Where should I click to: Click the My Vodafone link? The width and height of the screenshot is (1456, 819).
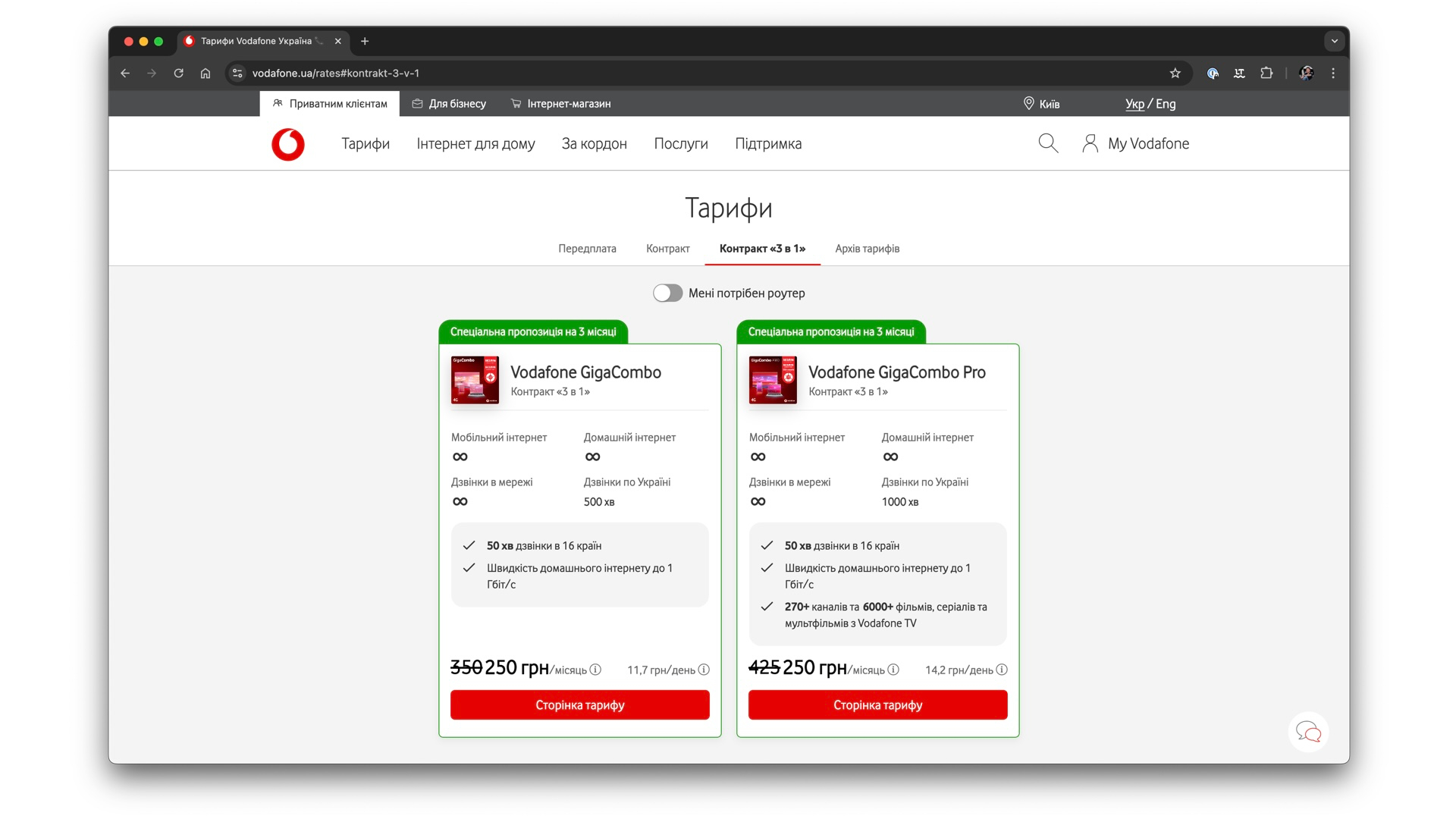(1148, 143)
